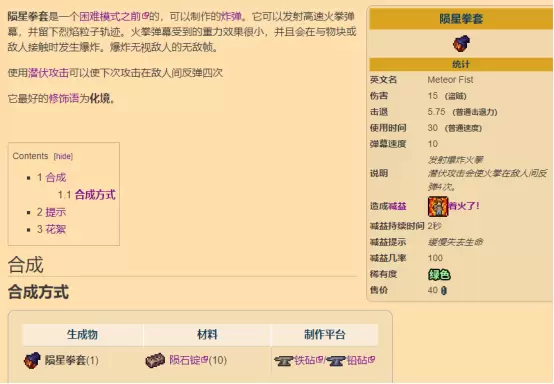The image size is (554, 384).
Task: Open the 着火了! debuff link
Action: [x=464, y=206]
